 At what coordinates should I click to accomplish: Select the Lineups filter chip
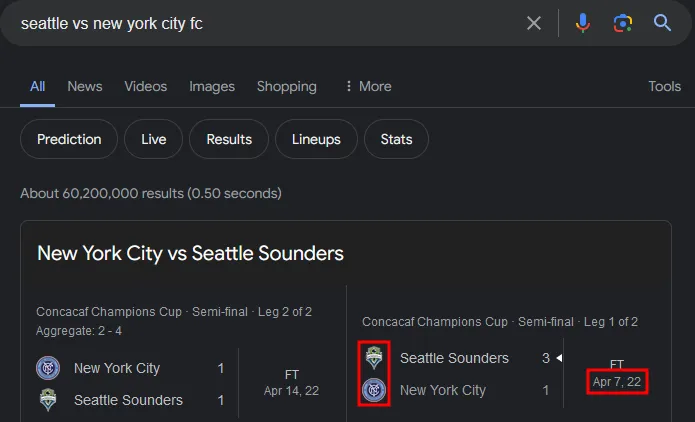[316, 139]
